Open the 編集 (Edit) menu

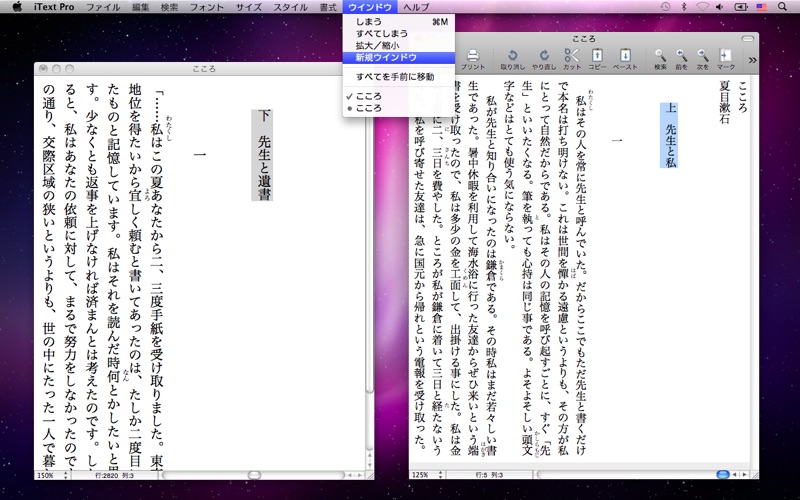click(140, 7)
